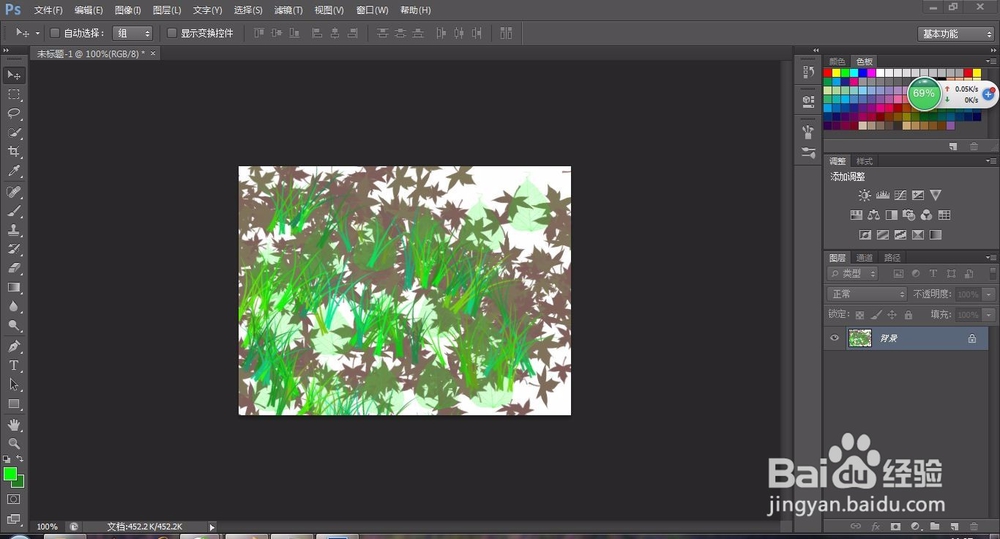The image size is (1000, 539).
Task: Select the Crop tool
Action: point(14,152)
